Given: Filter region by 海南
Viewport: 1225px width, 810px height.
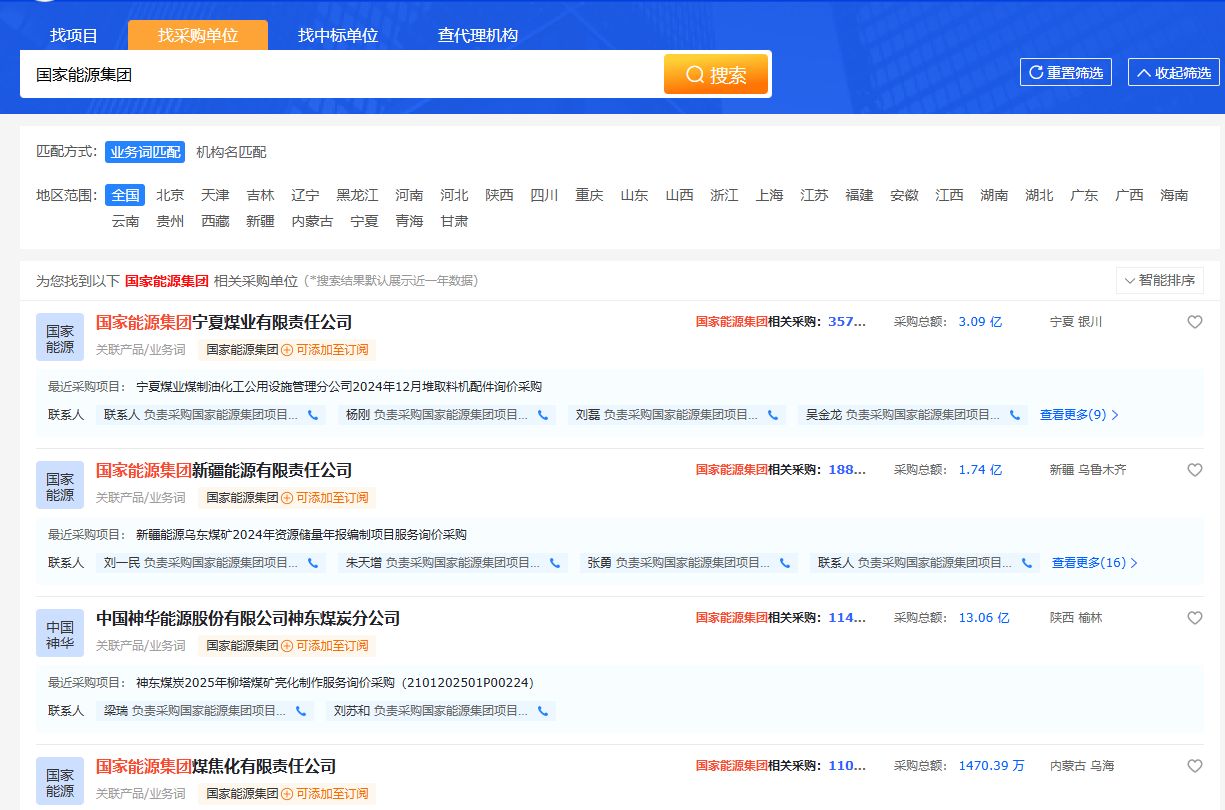Looking at the screenshot, I should click(1174, 195).
